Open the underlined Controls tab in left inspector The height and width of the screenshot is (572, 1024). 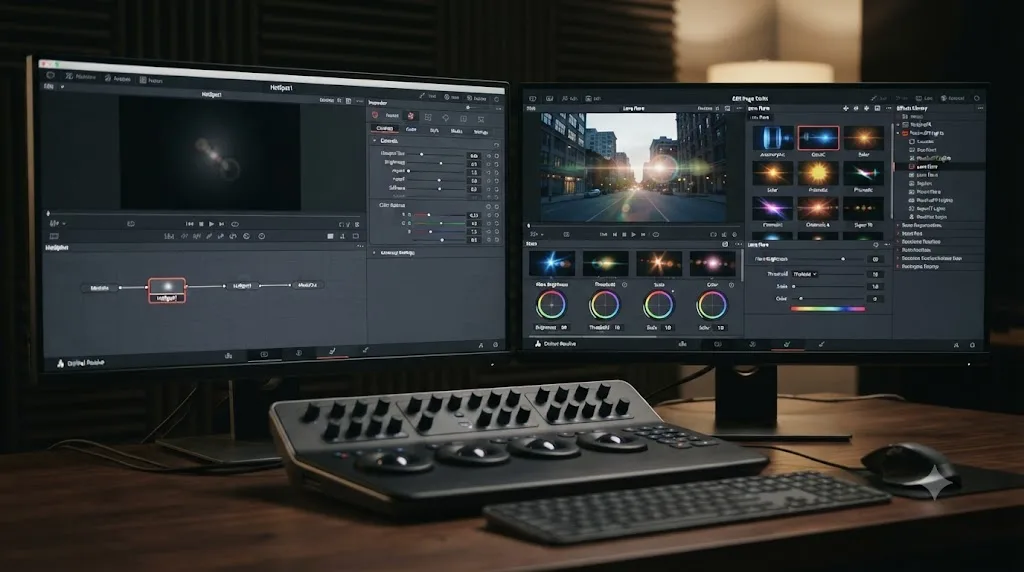click(x=385, y=129)
